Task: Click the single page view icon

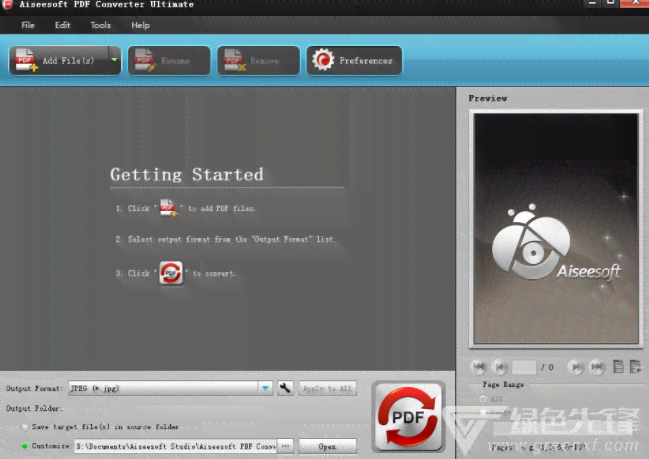Action: coord(618,367)
